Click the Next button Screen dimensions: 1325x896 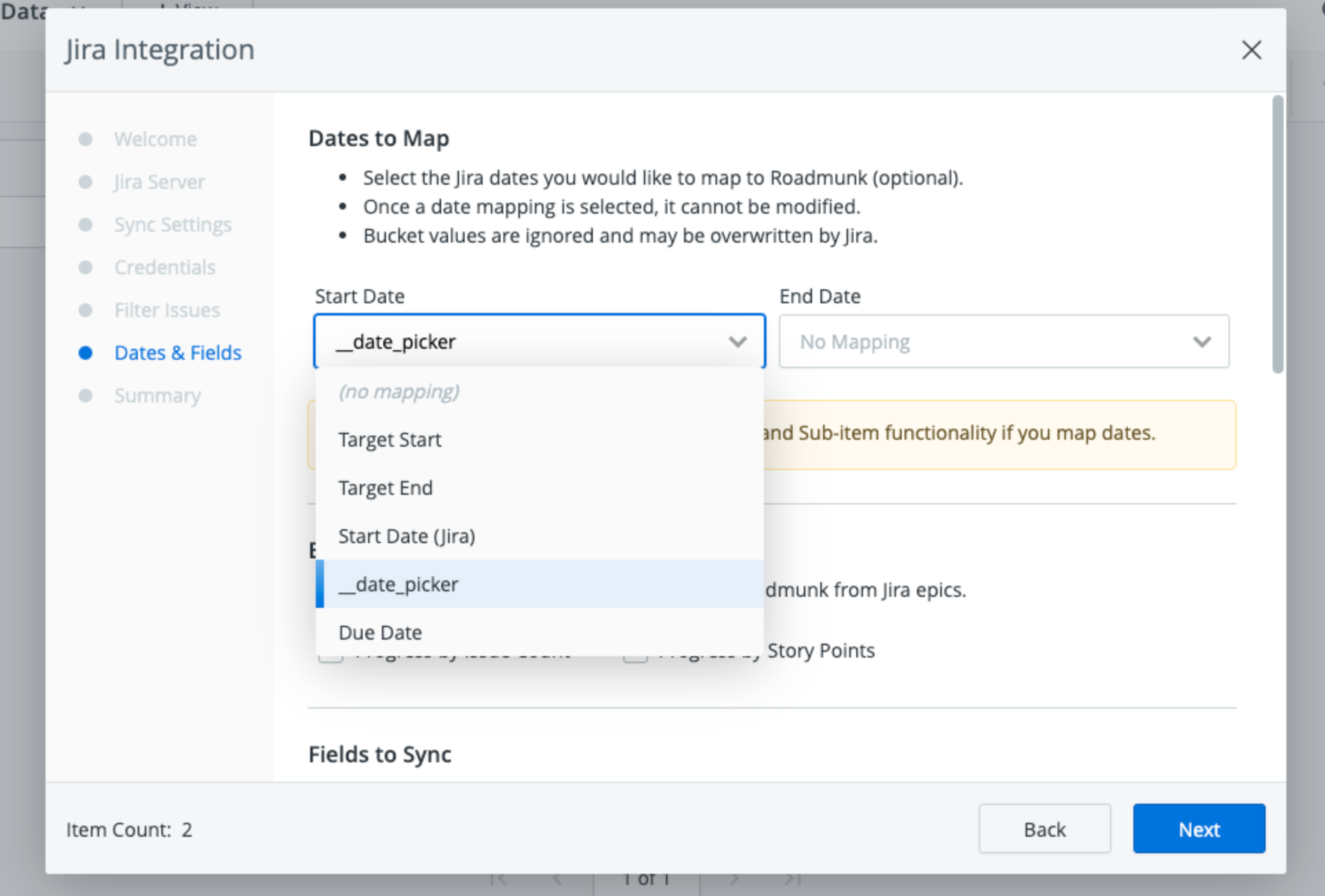tap(1199, 828)
